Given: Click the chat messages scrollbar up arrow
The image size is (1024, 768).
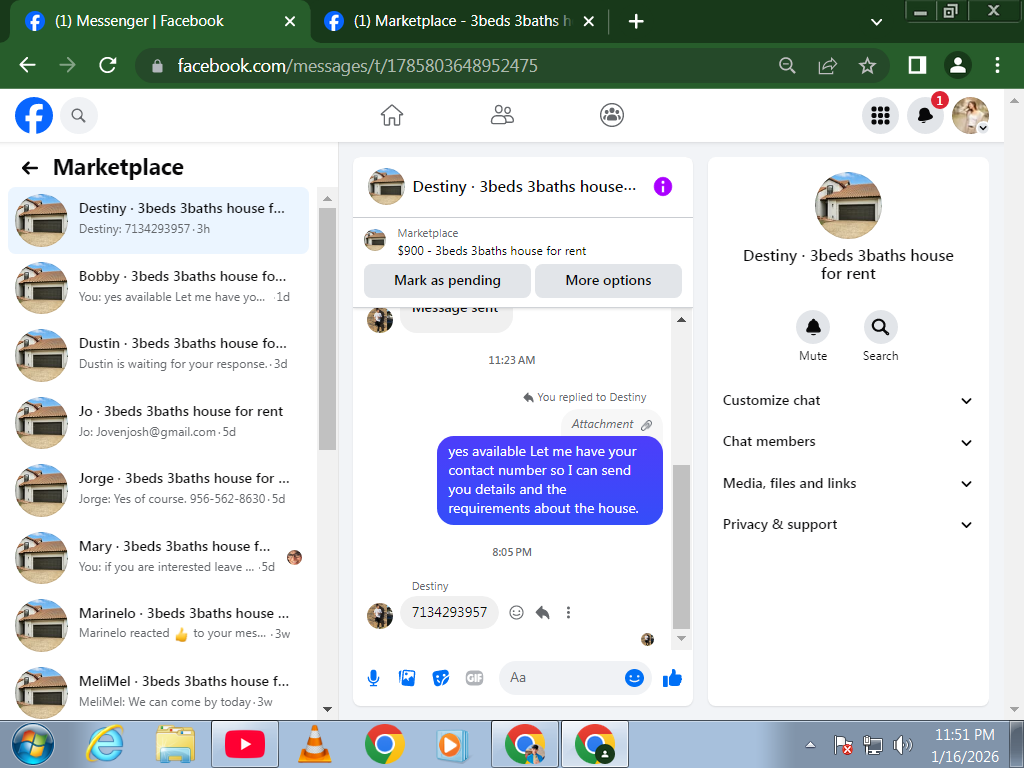Looking at the screenshot, I should [x=681, y=320].
